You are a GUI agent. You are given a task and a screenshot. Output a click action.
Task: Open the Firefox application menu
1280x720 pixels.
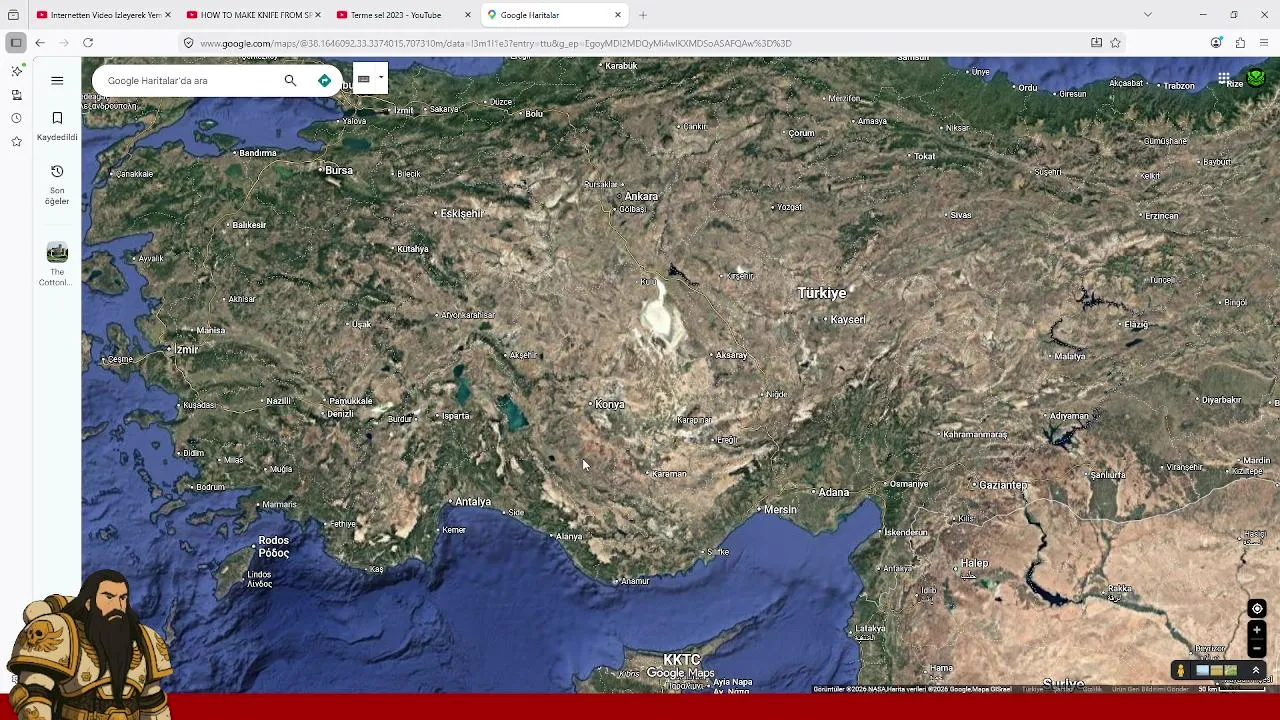pos(1264,43)
